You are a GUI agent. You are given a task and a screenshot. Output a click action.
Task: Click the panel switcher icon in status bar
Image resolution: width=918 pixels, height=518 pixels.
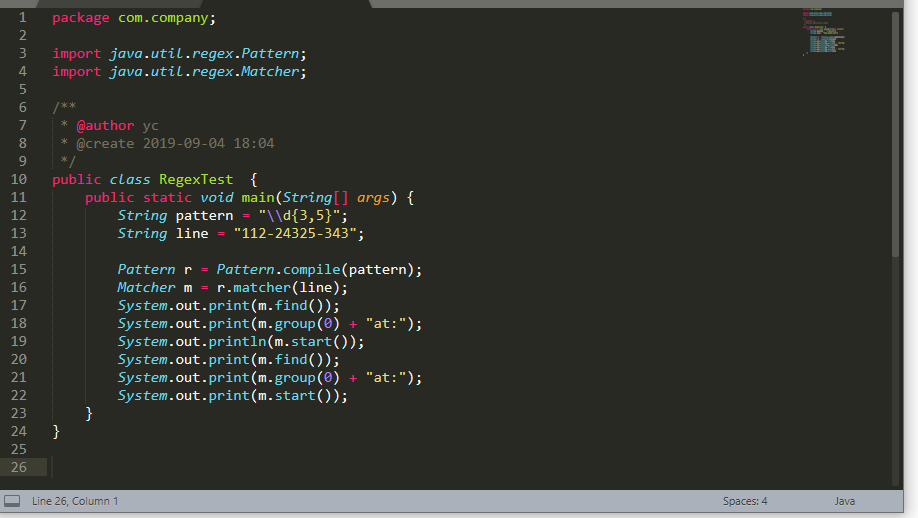click(12, 501)
